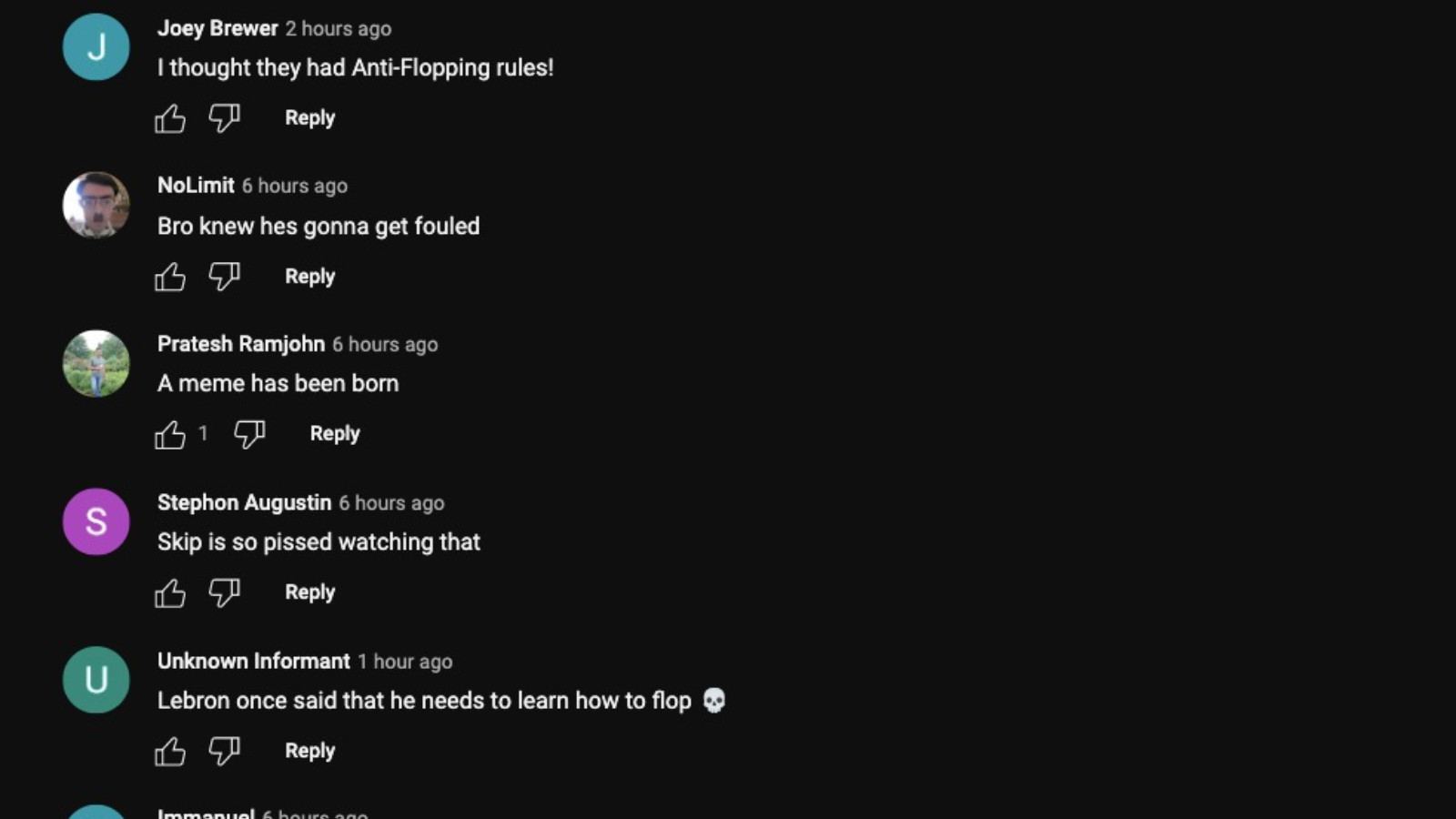1456x819 pixels.
Task: Like Pratesh Ramjohn's meme comment
Action: tap(170, 434)
